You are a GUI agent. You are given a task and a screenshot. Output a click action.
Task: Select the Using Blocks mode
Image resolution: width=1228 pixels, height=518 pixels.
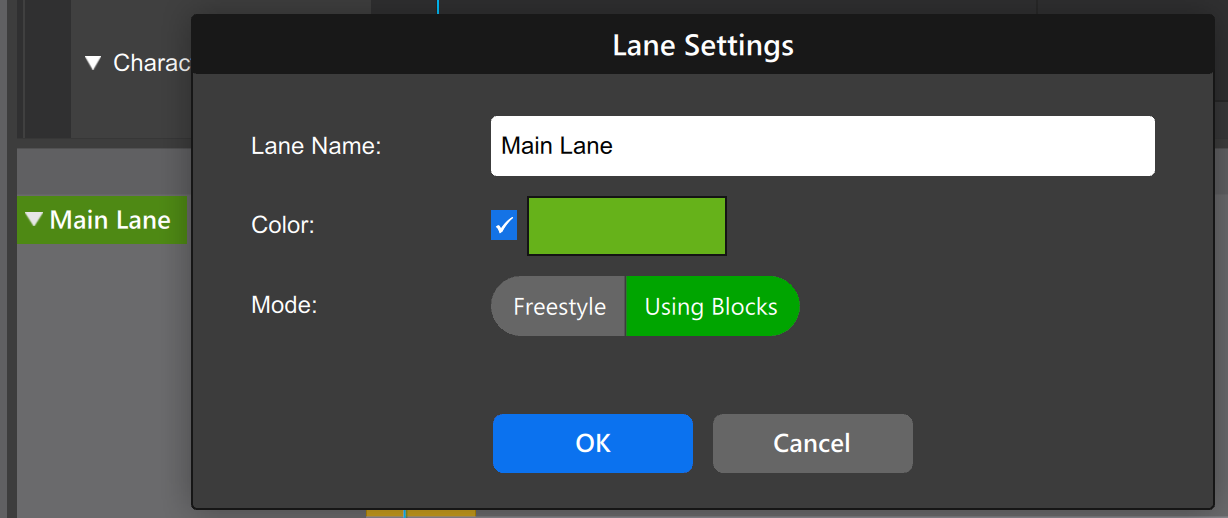coord(712,306)
